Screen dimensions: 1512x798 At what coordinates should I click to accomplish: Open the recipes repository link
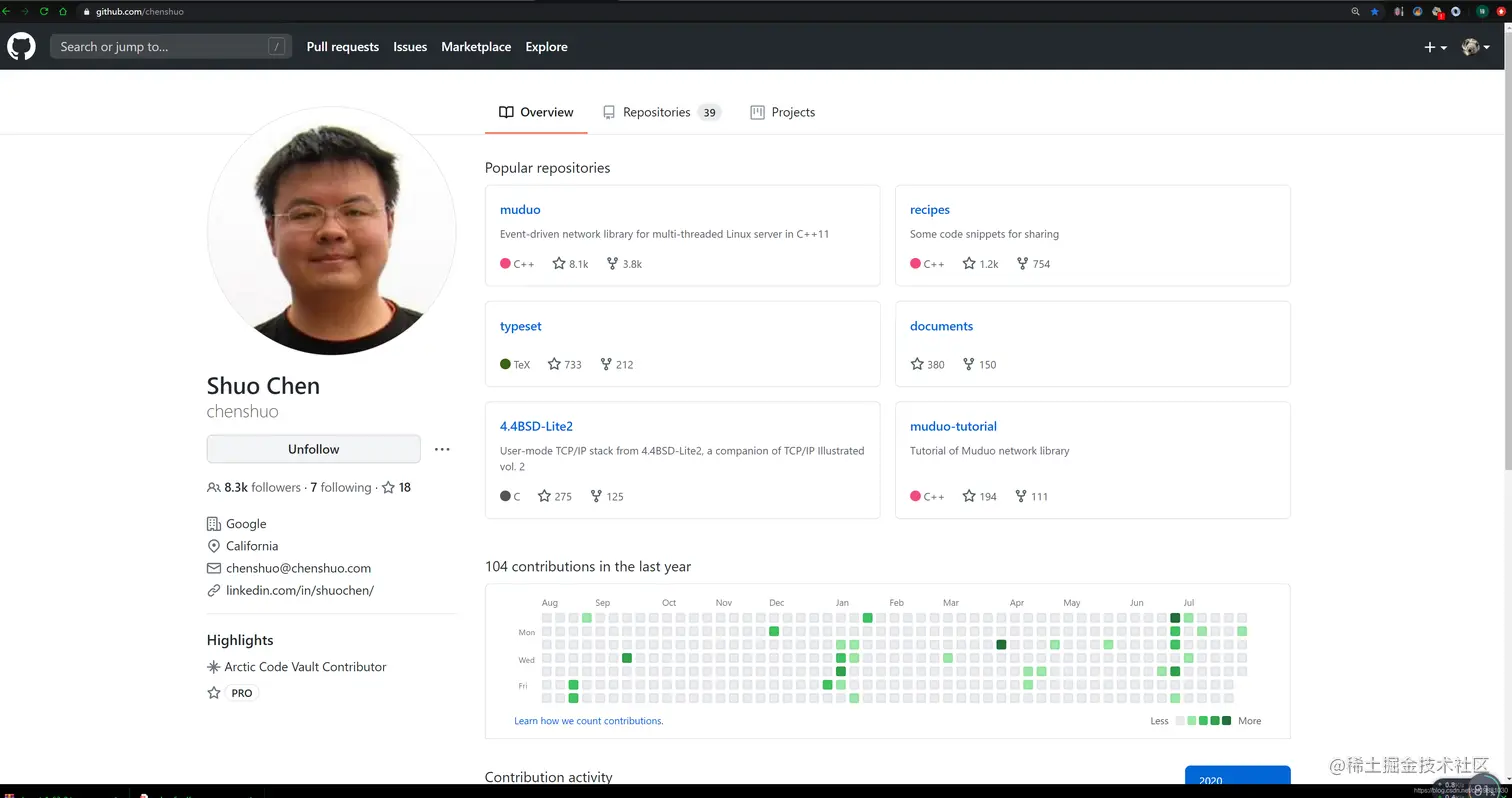tap(930, 210)
